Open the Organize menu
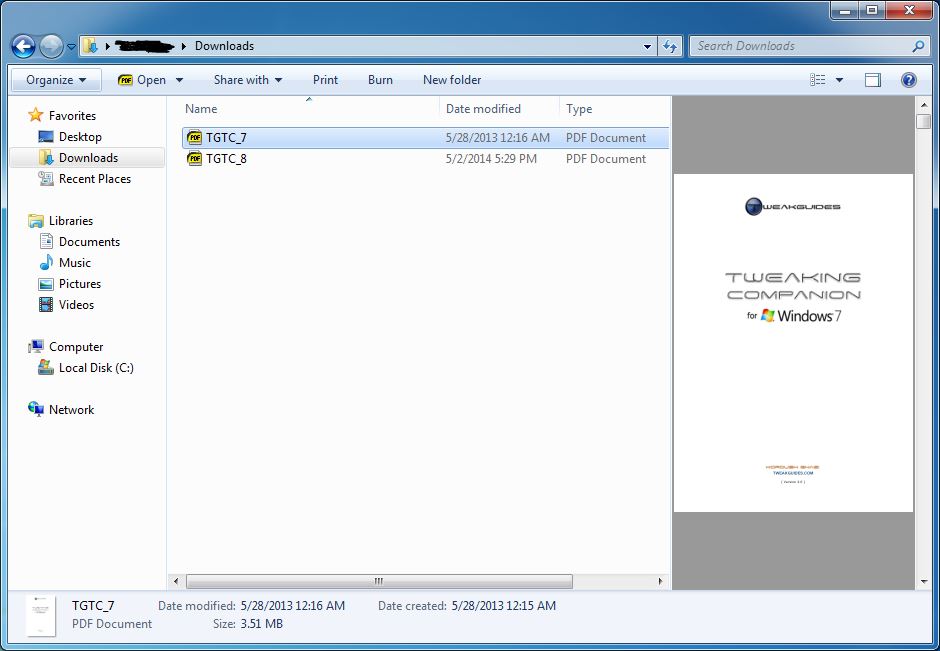 tap(56, 80)
